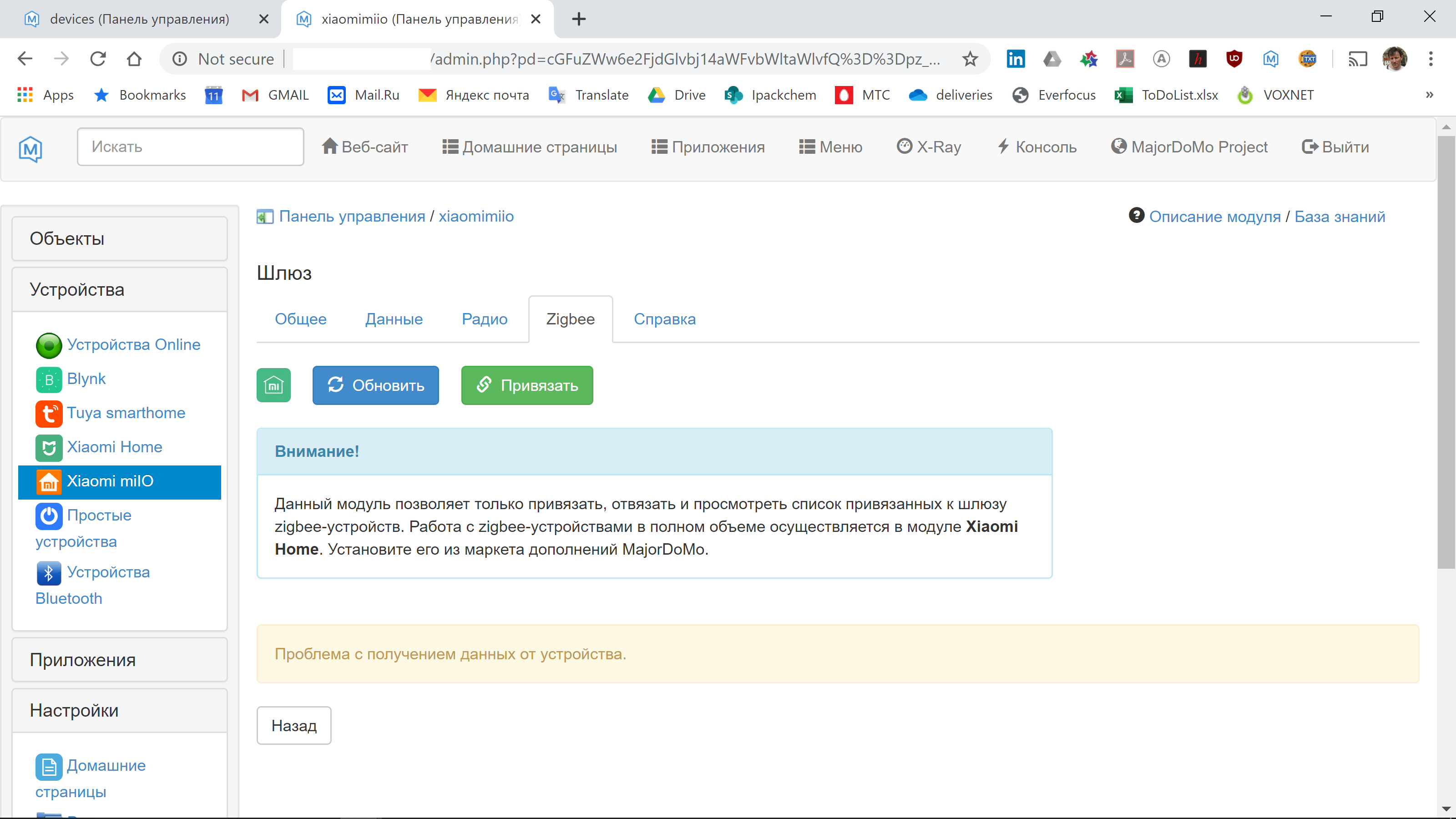Viewport: 1456px width, 819px height.
Task: Open Chrome's three-dot menu
Action: tap(1432, 59)
